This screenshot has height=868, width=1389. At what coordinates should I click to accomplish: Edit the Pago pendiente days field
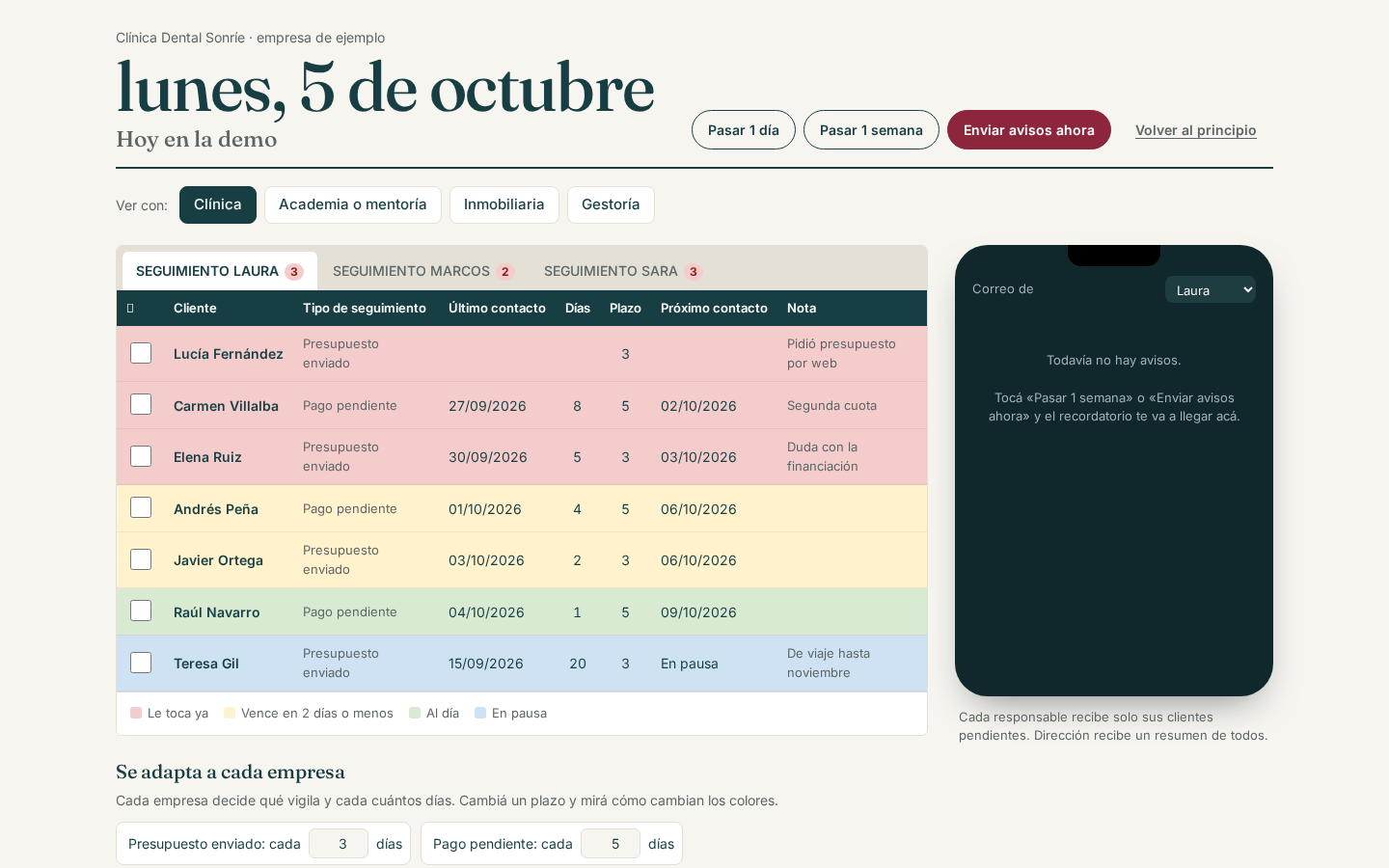point(611,844)
